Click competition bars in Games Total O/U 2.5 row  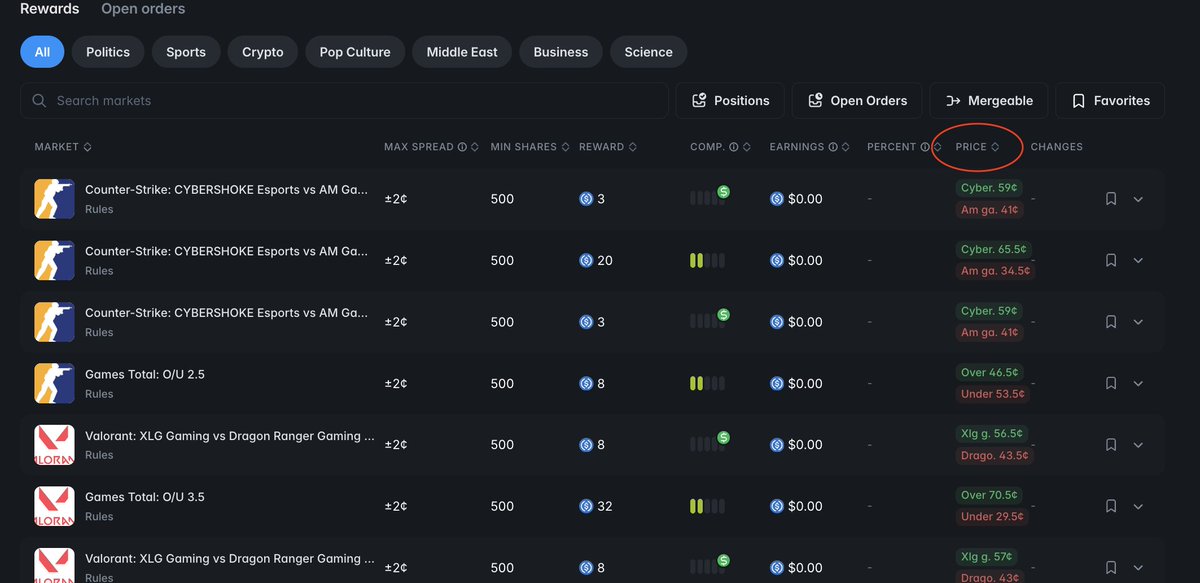[x=707, y=384]
